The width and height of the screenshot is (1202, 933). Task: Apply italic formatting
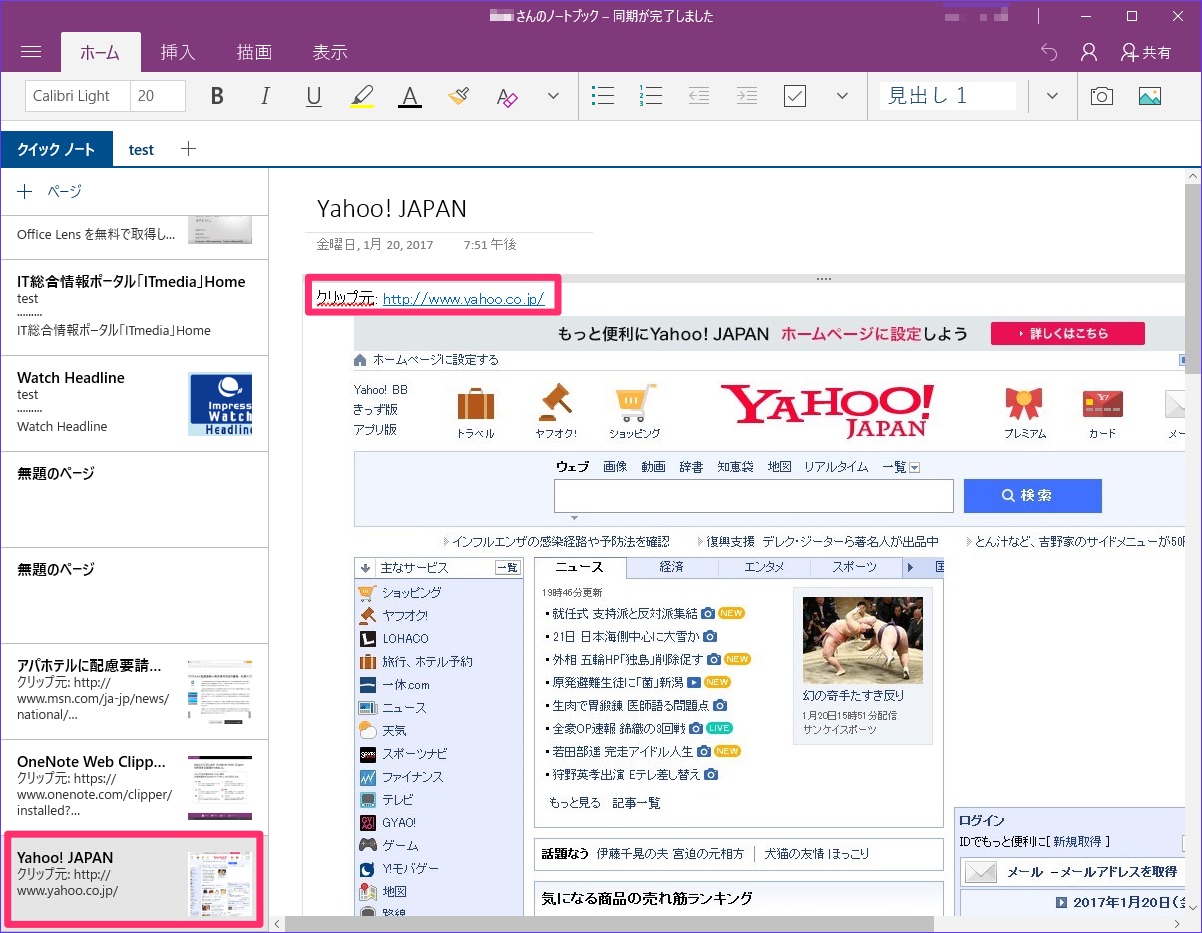265,96
